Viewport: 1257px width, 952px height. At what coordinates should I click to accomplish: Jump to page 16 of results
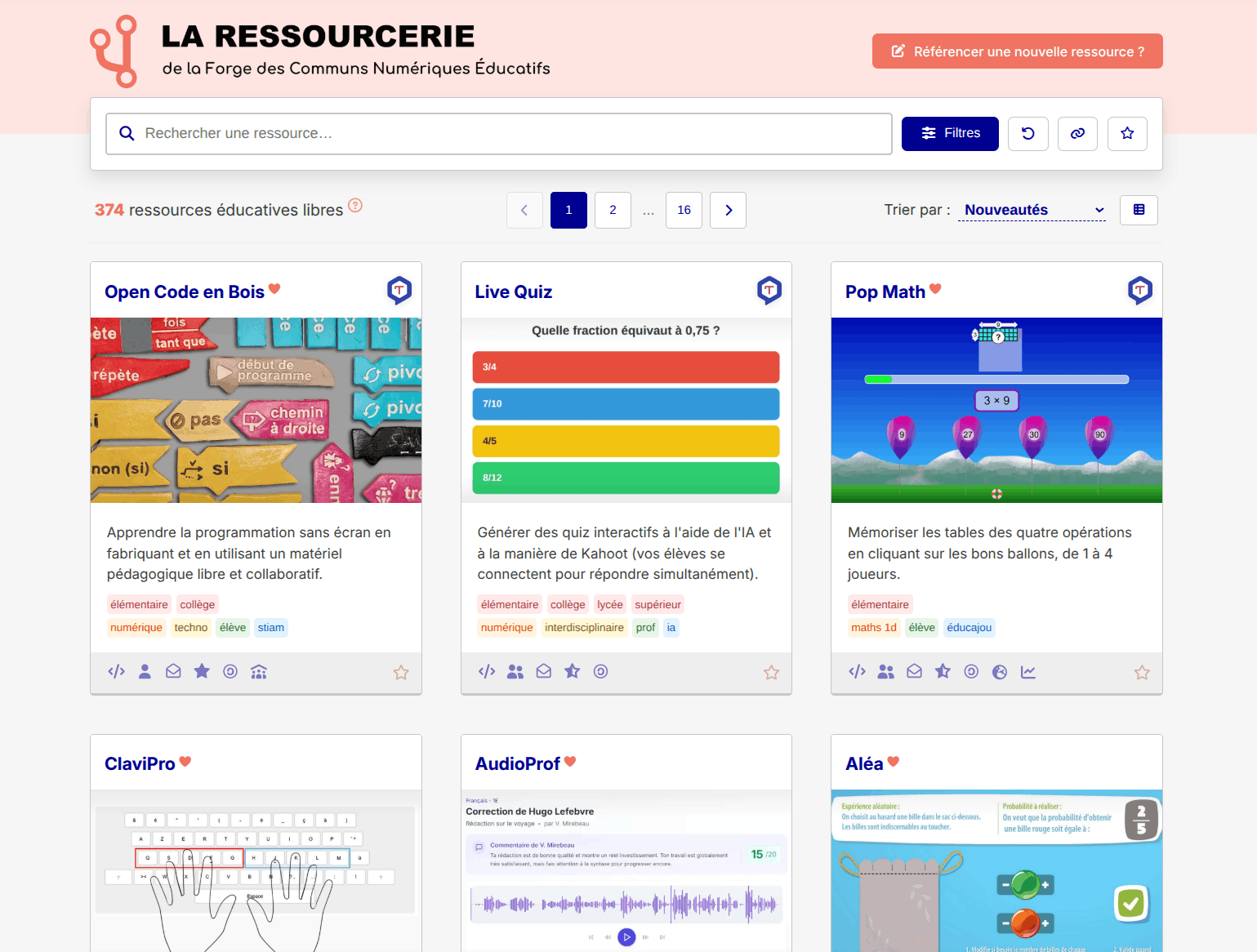click(684, 211)
